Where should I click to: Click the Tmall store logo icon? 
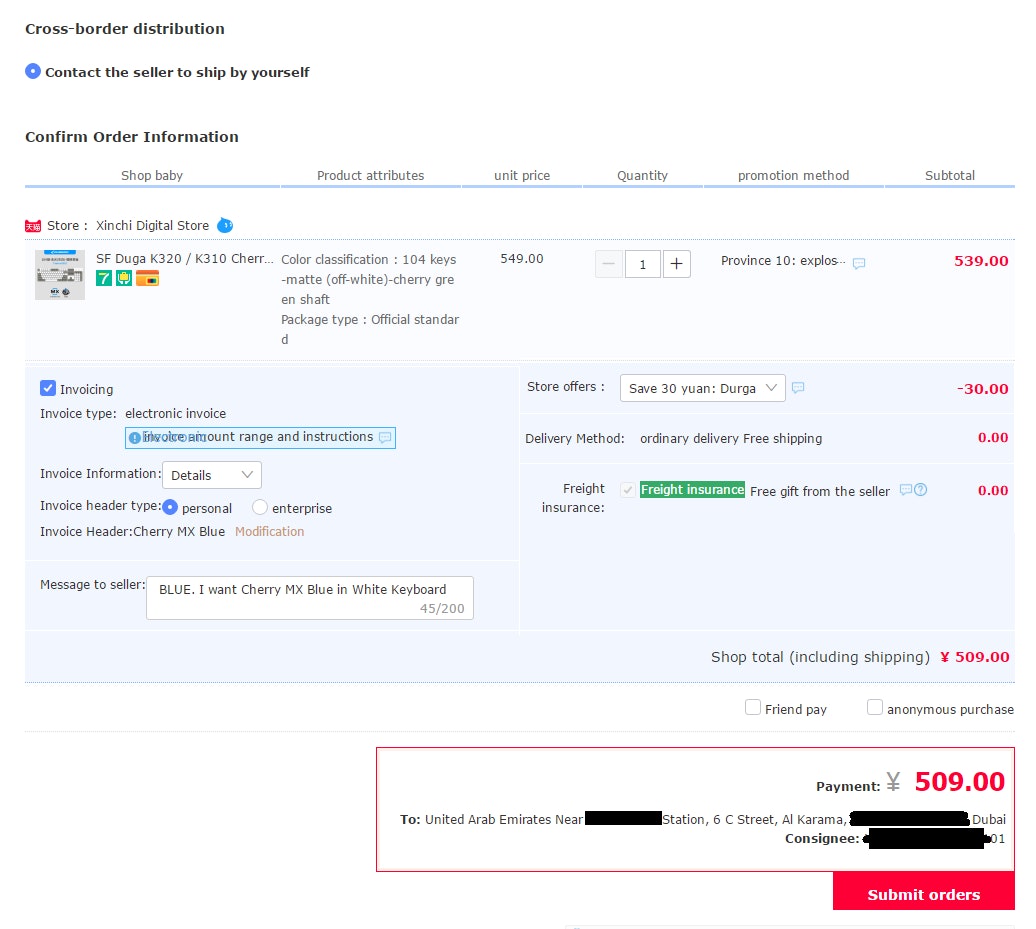(33, 226)
